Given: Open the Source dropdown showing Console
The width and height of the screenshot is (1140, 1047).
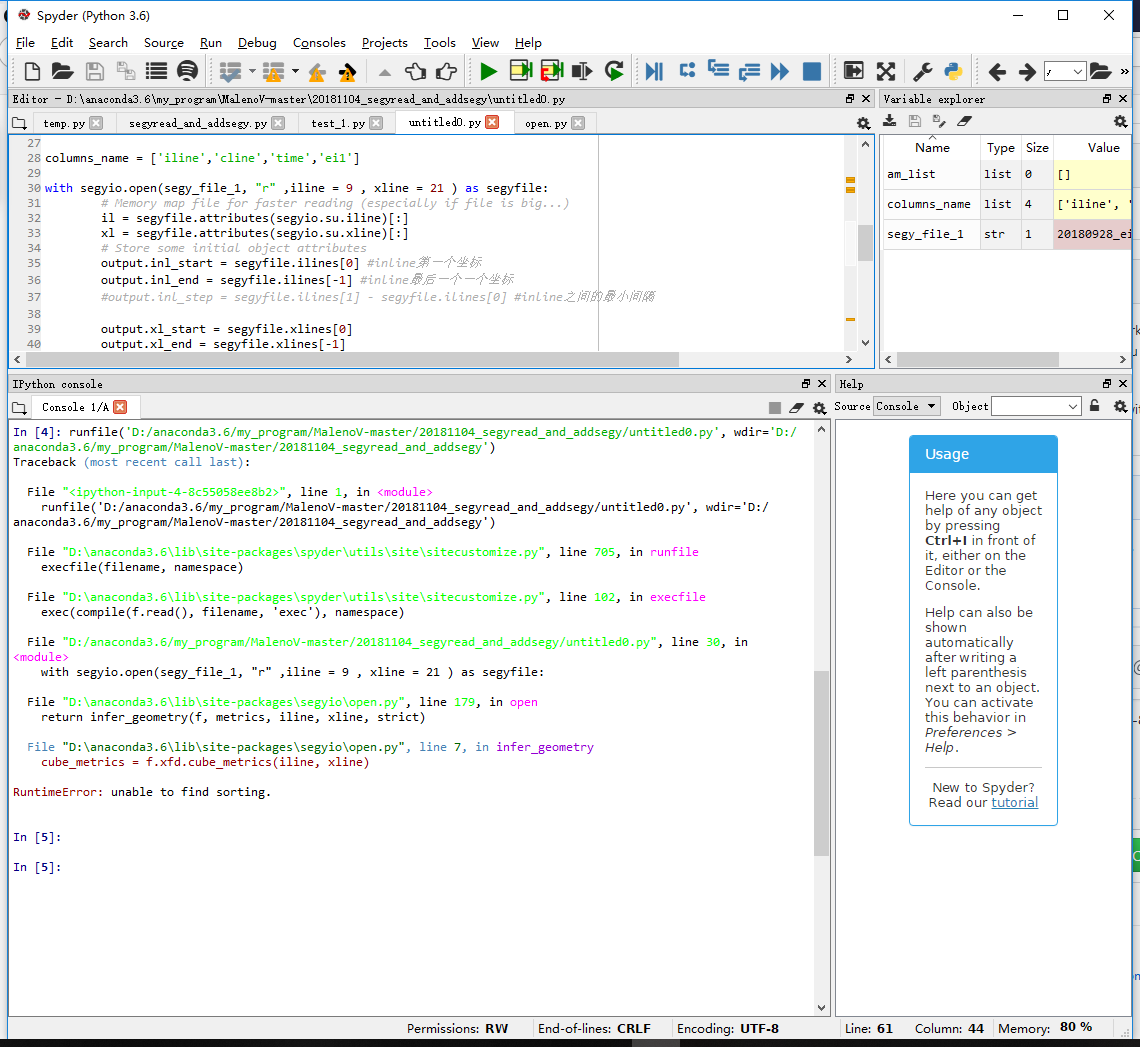Looking at the screenshot, I should coord(906,406).
